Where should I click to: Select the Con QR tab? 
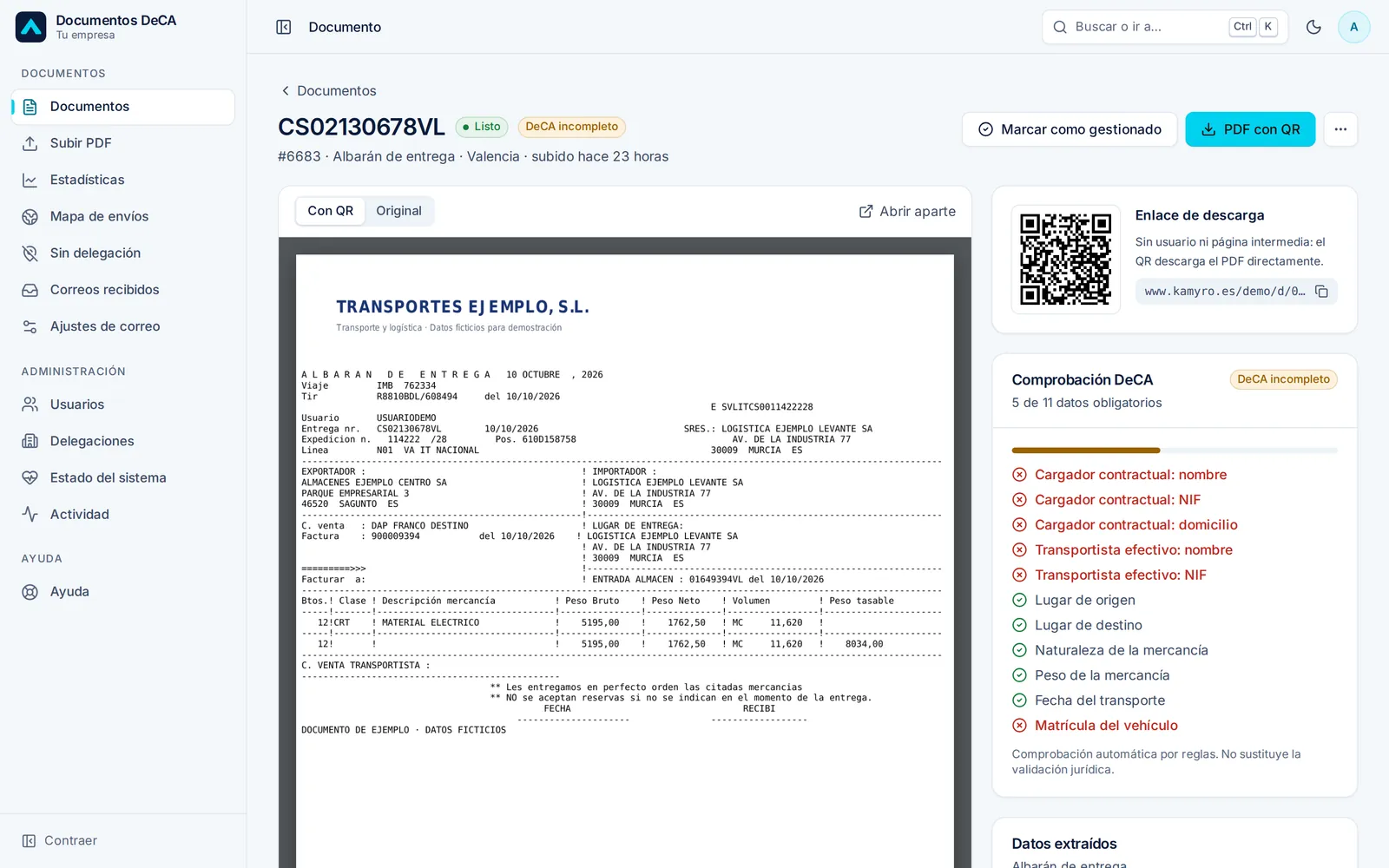330,211
